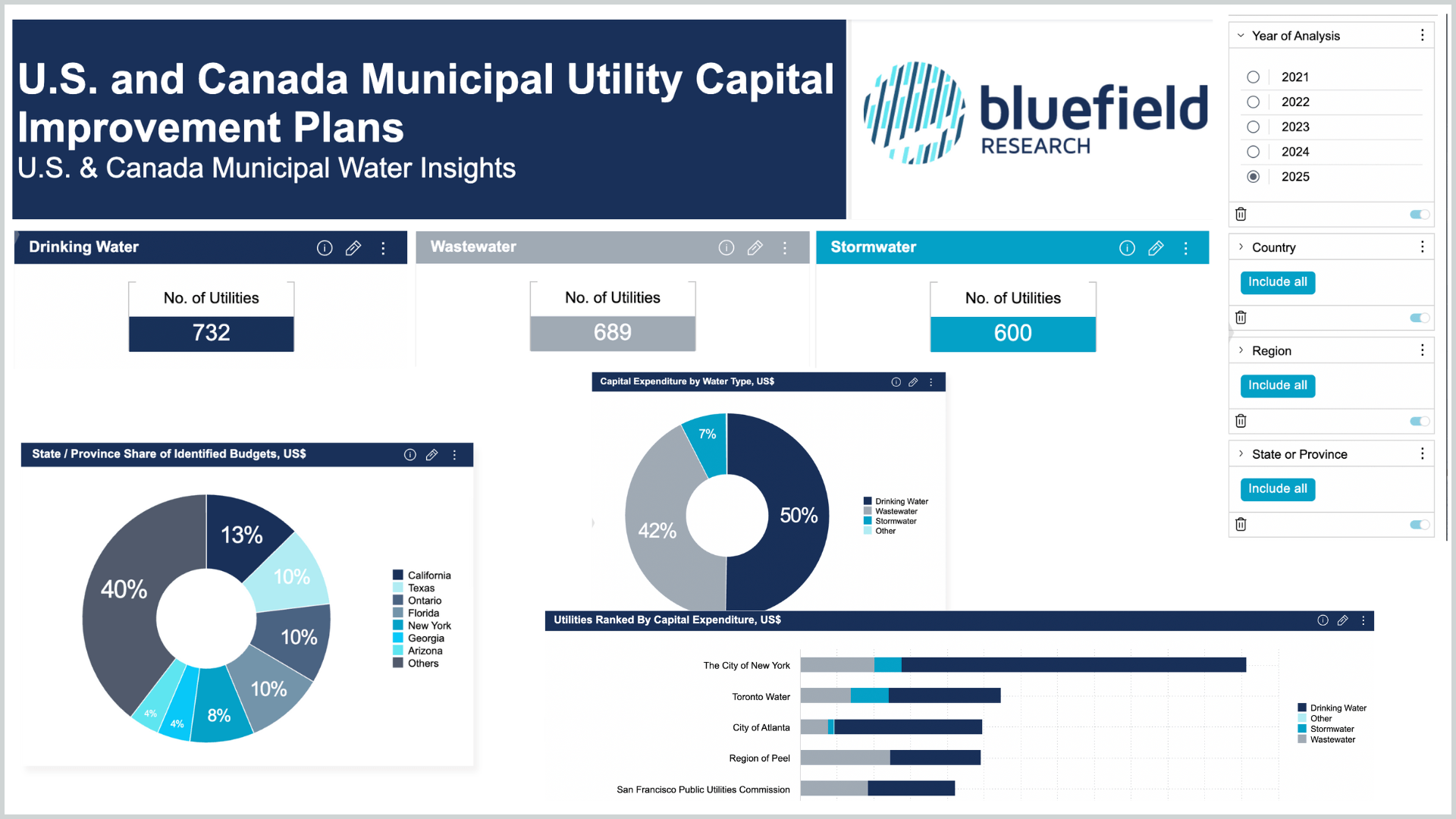Click the delete trash icon under Year of Analysis
The width and height of the screenshot is (1456, 819).
(x=1241, y=214)
